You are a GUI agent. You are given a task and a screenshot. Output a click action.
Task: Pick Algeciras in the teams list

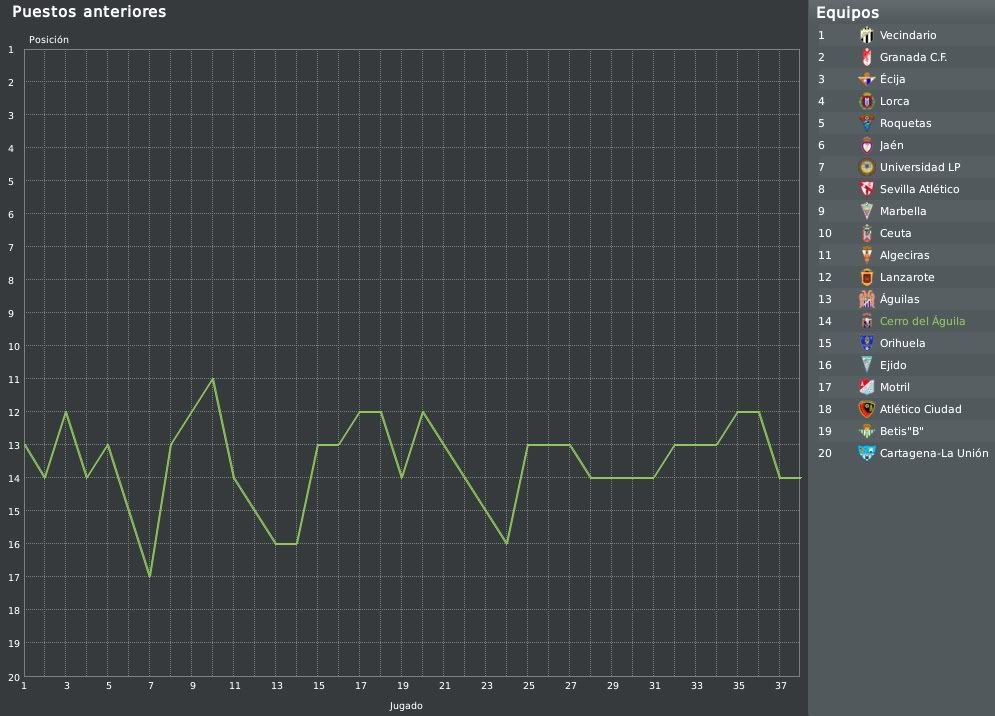click(904, 255)
